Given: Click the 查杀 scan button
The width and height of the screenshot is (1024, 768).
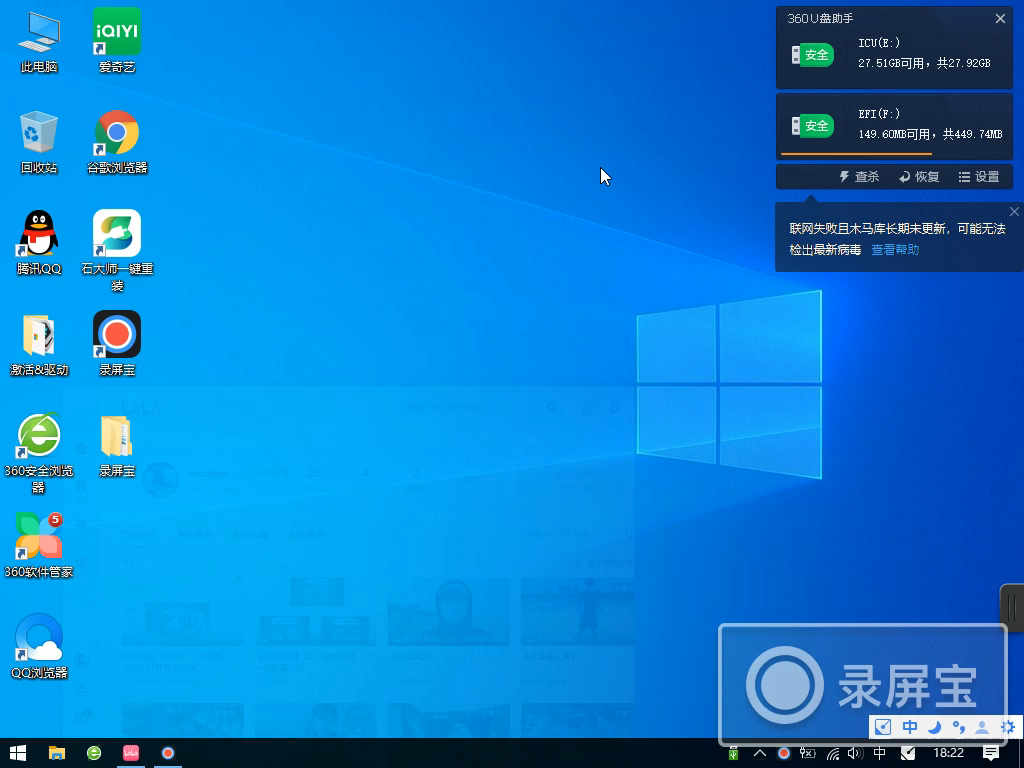Looking at the screenshot, I should point(859,176).
